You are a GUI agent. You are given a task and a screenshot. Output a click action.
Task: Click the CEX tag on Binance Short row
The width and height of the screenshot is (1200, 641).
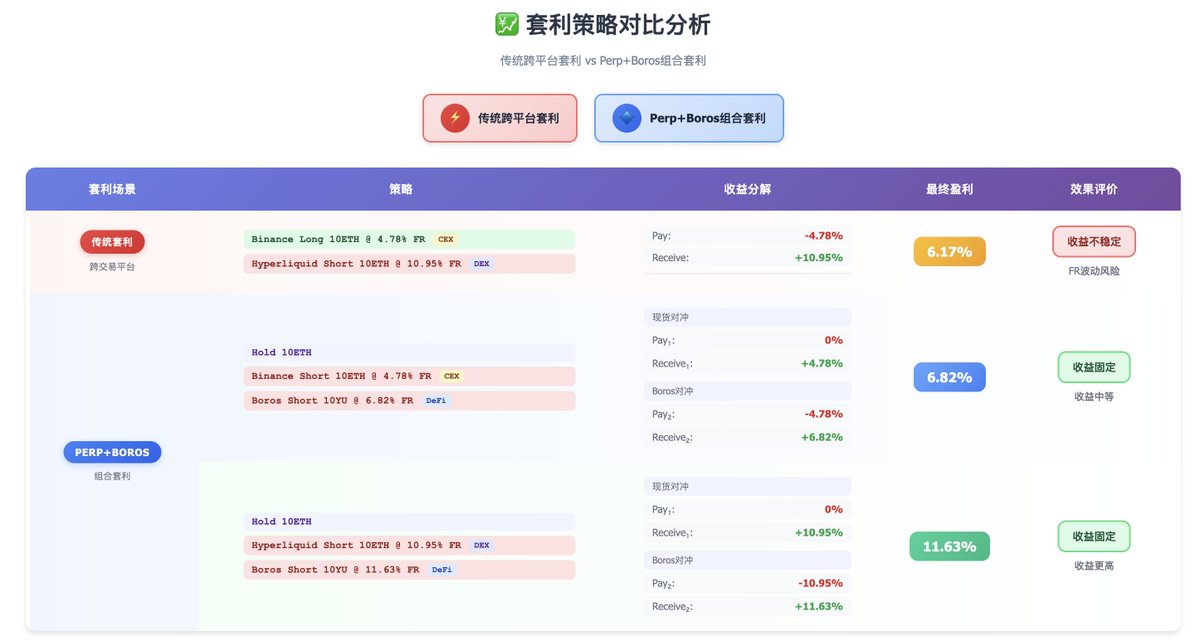tap(452, 376)
